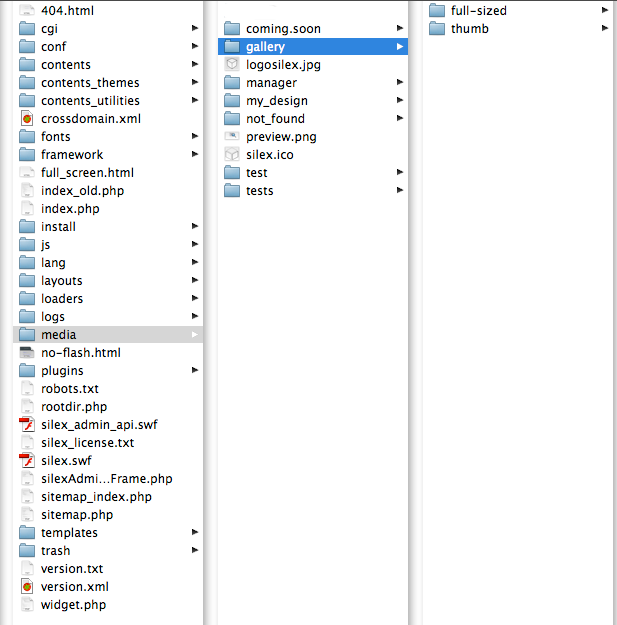Click the Flash icon of silex.swf
The height and width of the screenshot is (625, 617).
(x=27, y=460)
